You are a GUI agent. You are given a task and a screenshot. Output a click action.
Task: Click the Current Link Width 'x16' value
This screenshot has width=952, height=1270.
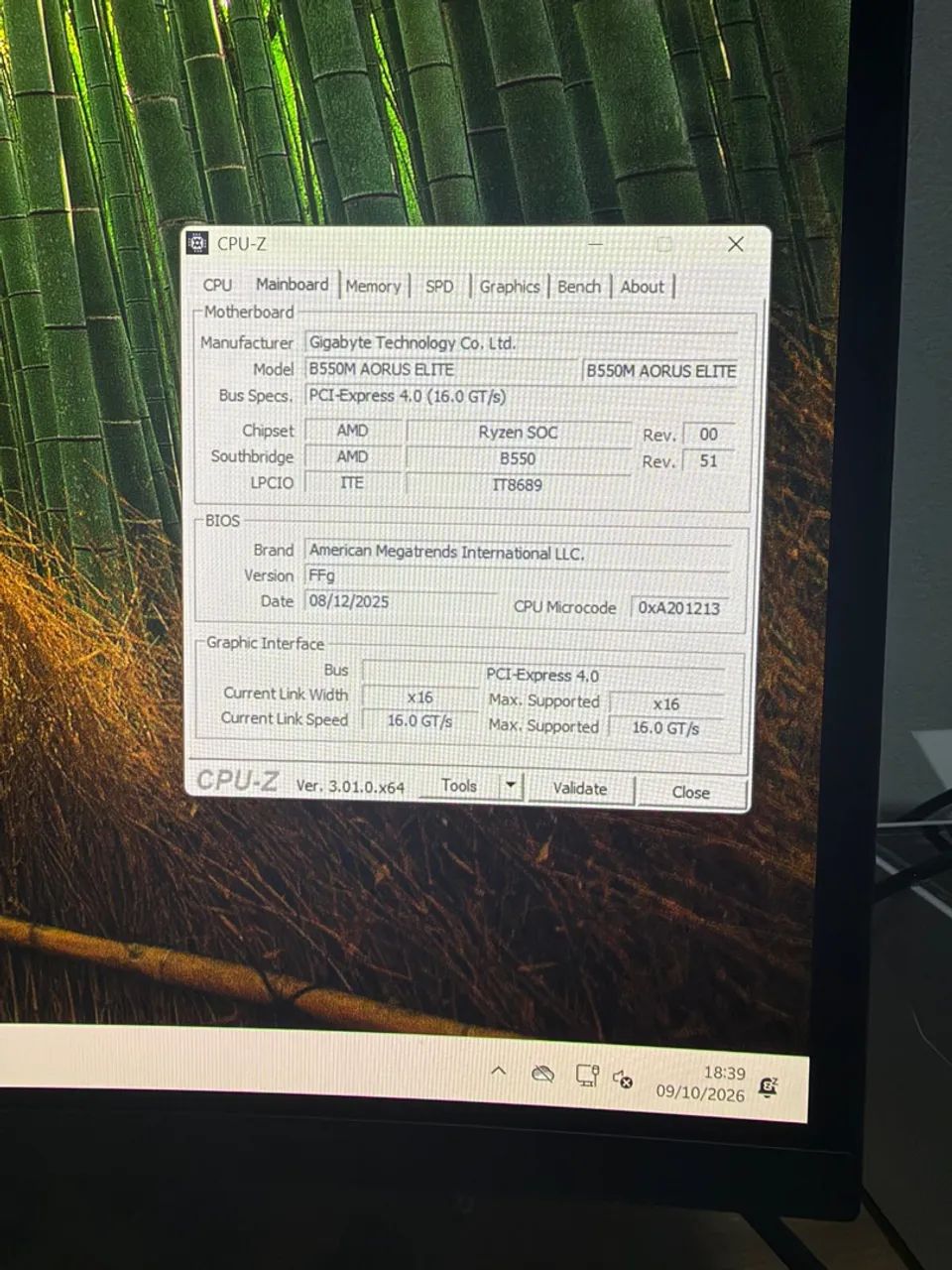click(x=419, y=697)
